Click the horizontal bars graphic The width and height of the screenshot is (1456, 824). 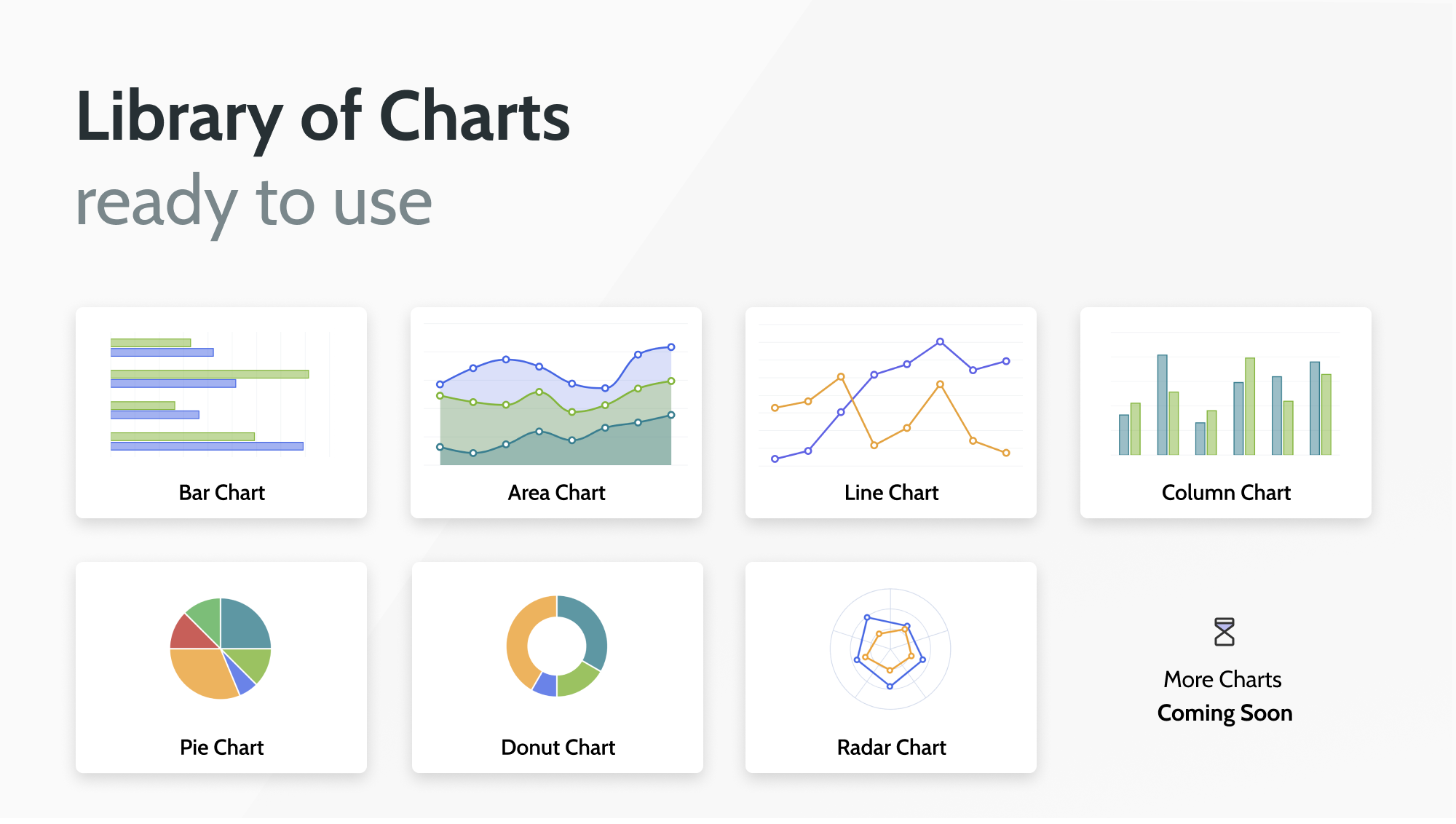coord(210,395)
